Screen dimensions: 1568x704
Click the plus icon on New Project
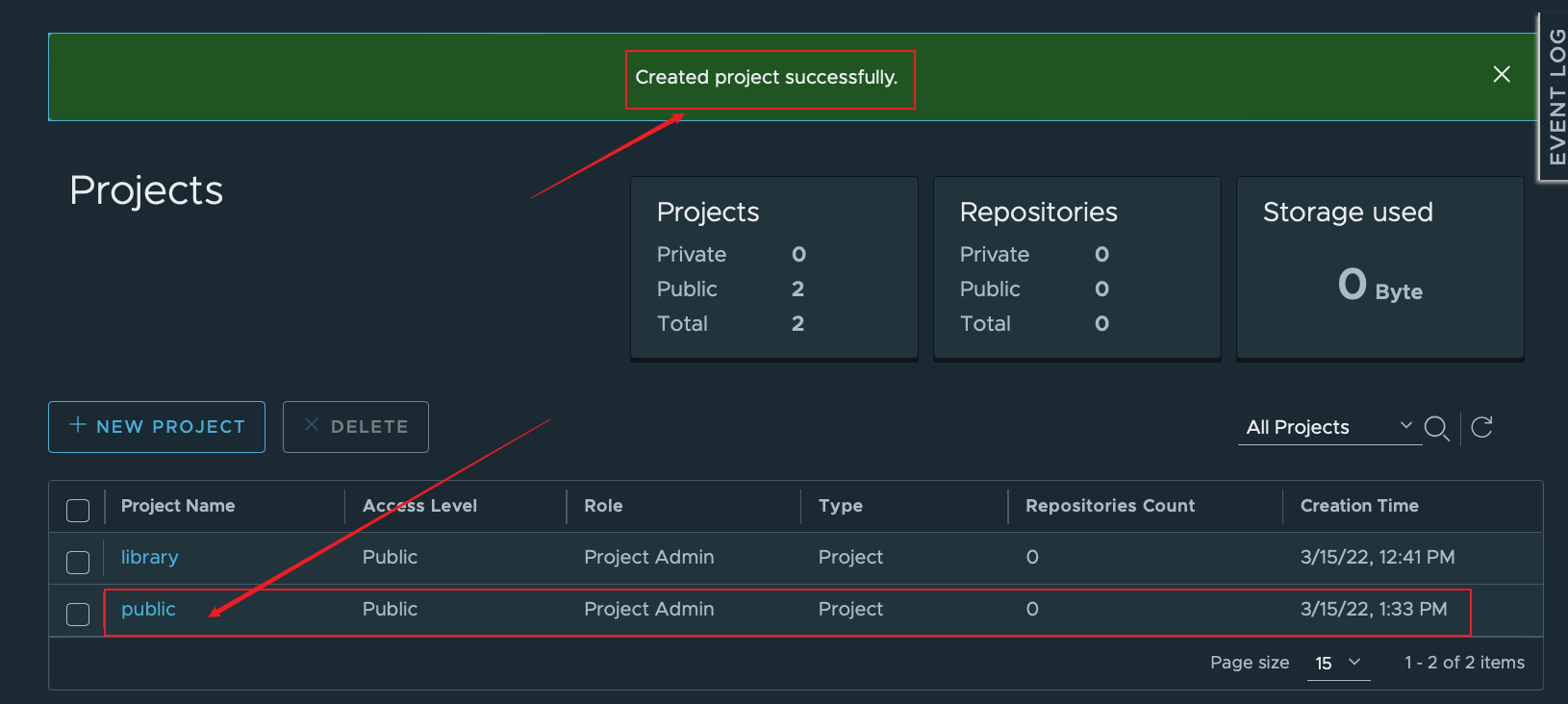tap(78, 425)
